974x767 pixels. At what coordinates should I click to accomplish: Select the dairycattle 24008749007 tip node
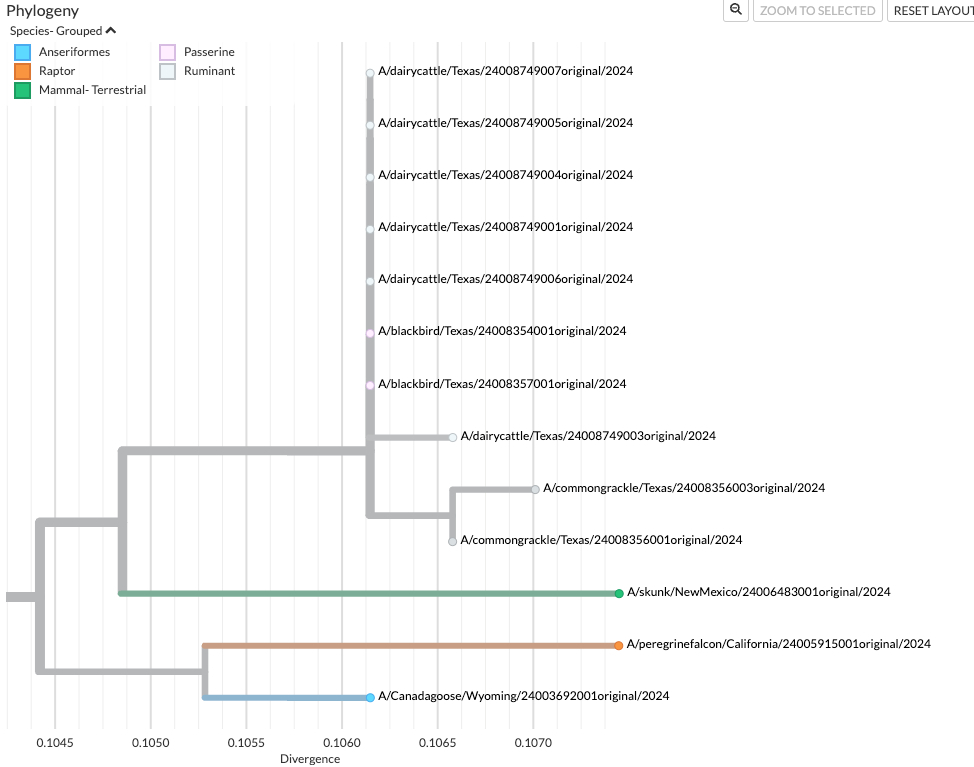click(x=370, y=73)
